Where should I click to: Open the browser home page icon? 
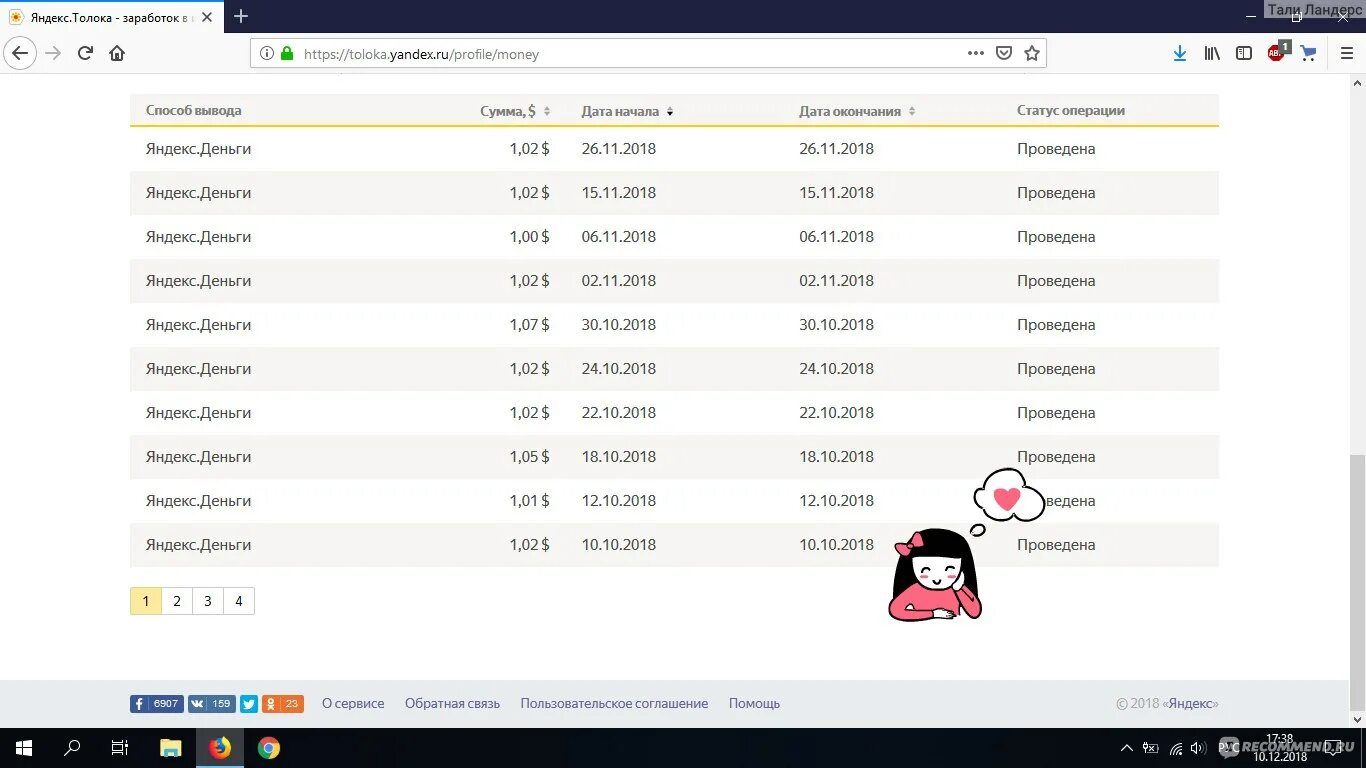[117, 53]
